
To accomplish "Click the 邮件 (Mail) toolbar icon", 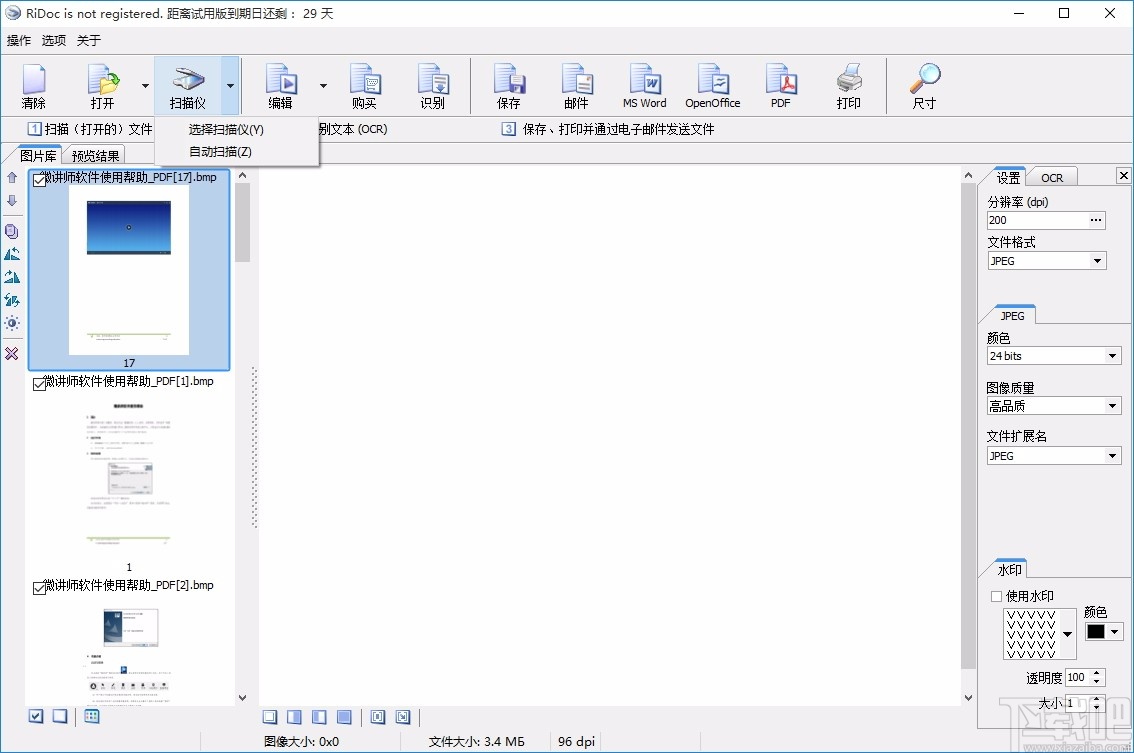I will click(x=576, y=85).
